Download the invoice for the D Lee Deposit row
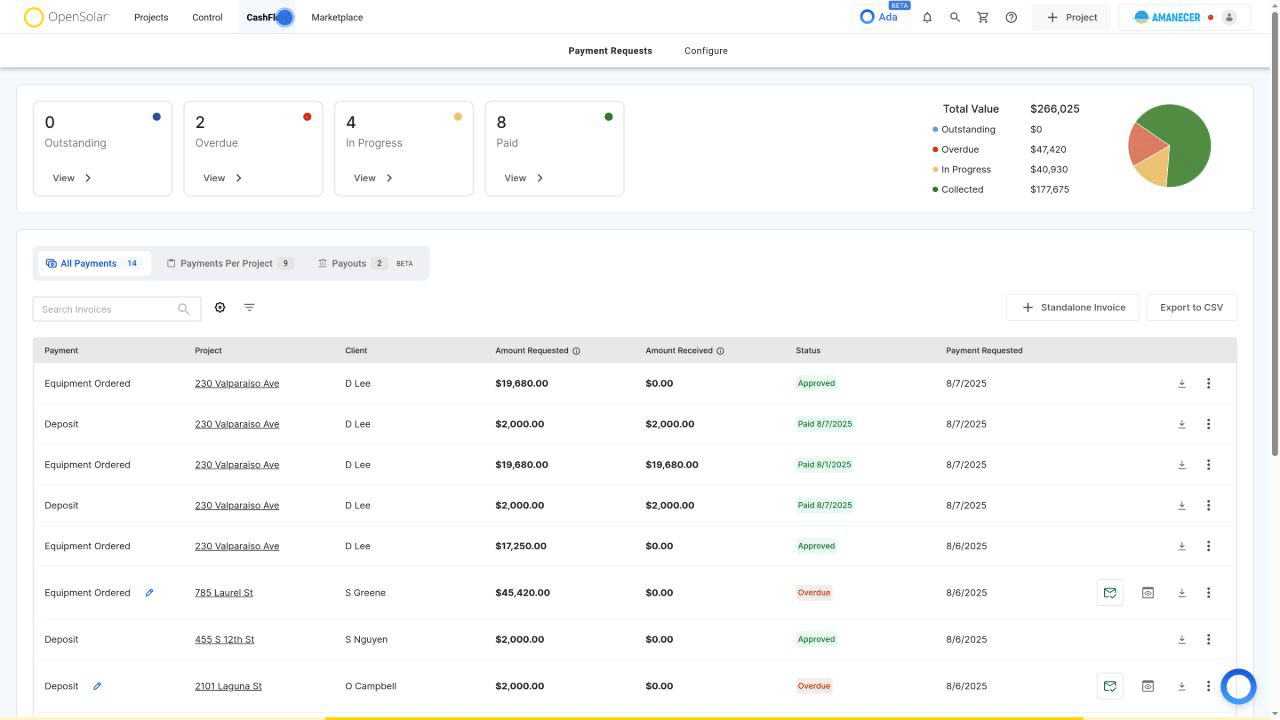This screenshot has height=720, width=1280. [1181, 423]
